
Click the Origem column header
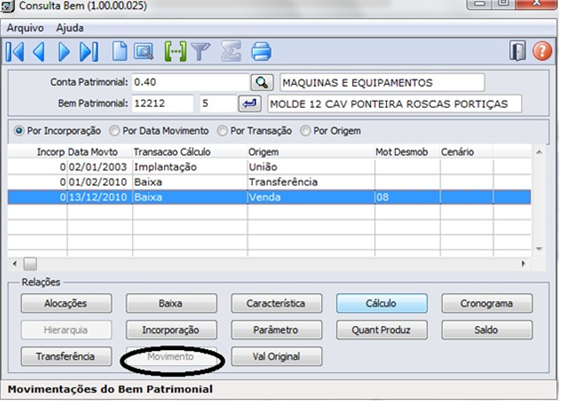(x=311, y=152)
